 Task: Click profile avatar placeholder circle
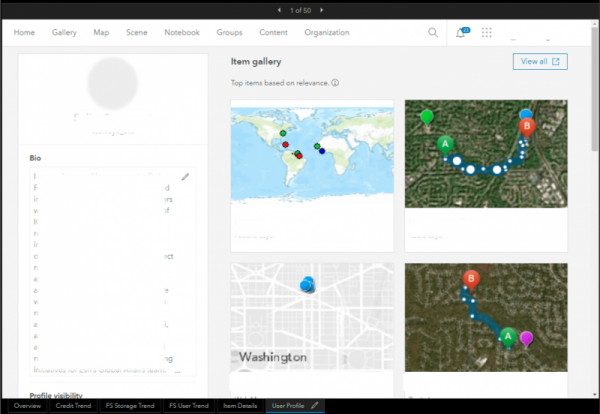pos(112,83)
